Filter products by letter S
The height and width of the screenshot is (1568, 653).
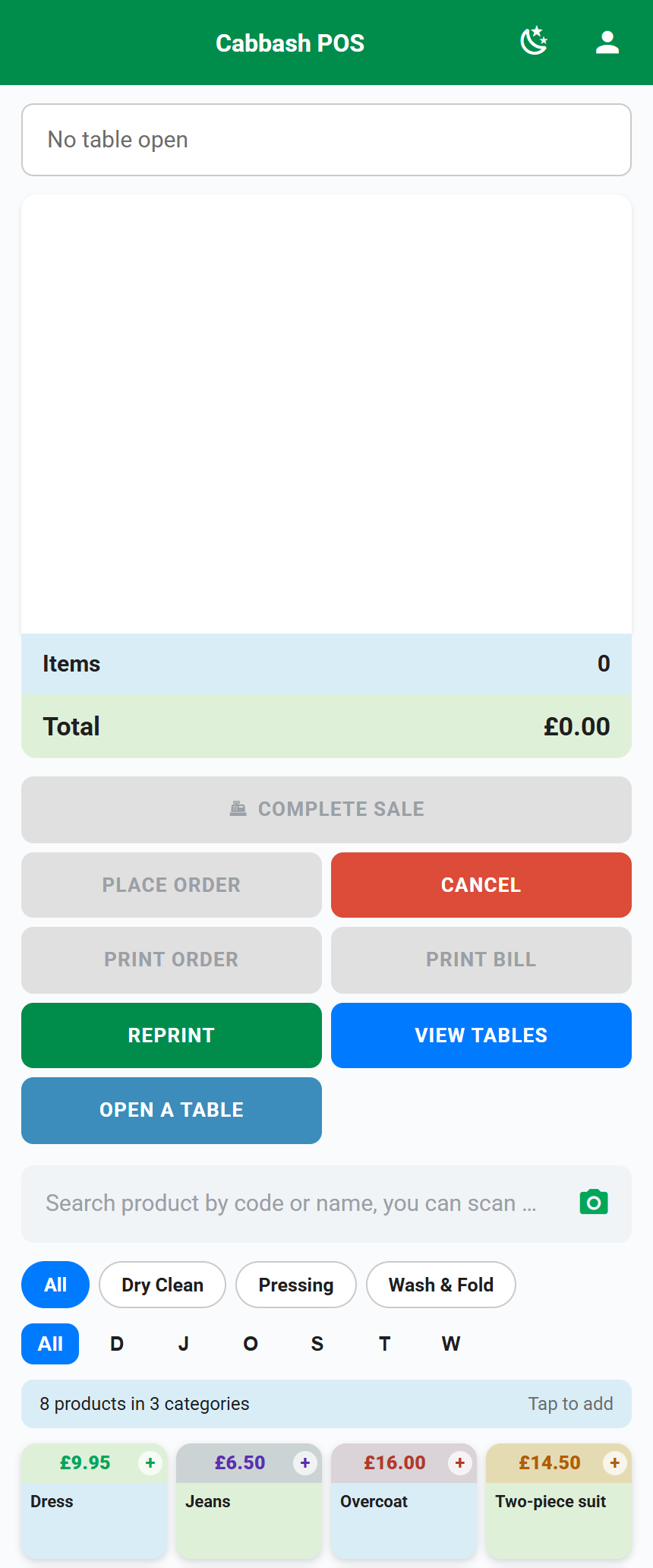[317, 1344]
